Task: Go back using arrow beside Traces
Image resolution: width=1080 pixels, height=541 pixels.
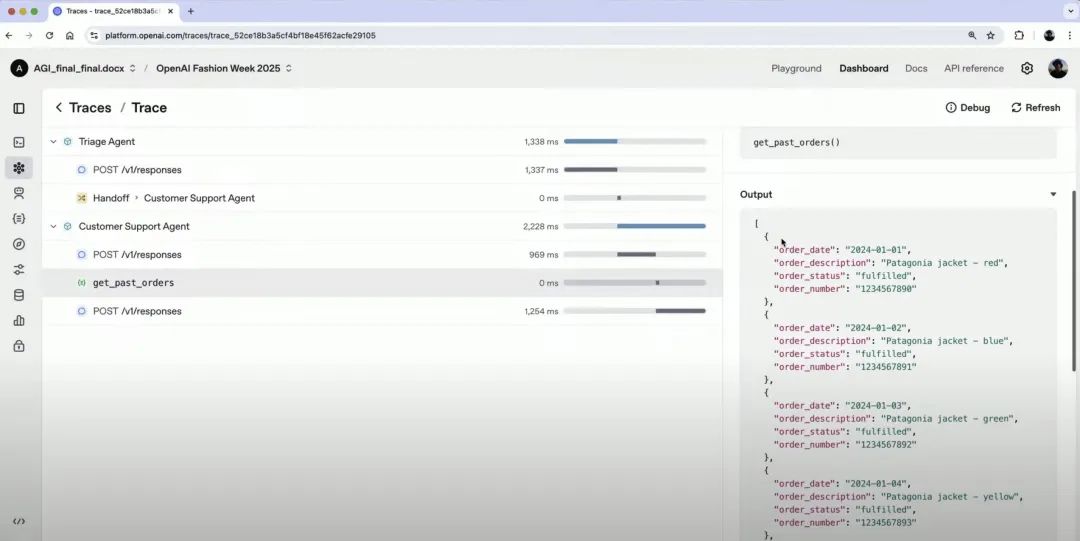Action: (x=59, y=108)
